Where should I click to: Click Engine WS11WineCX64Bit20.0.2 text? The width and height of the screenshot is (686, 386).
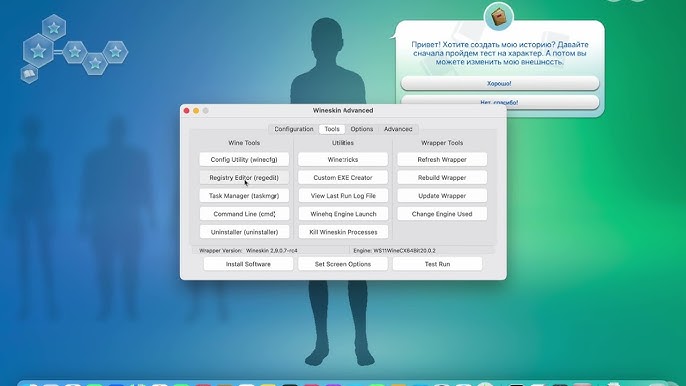394,251
